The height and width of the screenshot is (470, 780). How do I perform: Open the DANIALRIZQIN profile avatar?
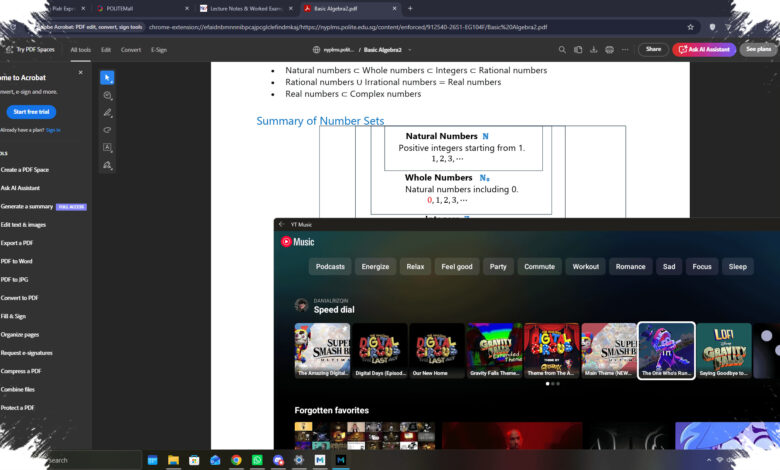[x=301, y=305]
